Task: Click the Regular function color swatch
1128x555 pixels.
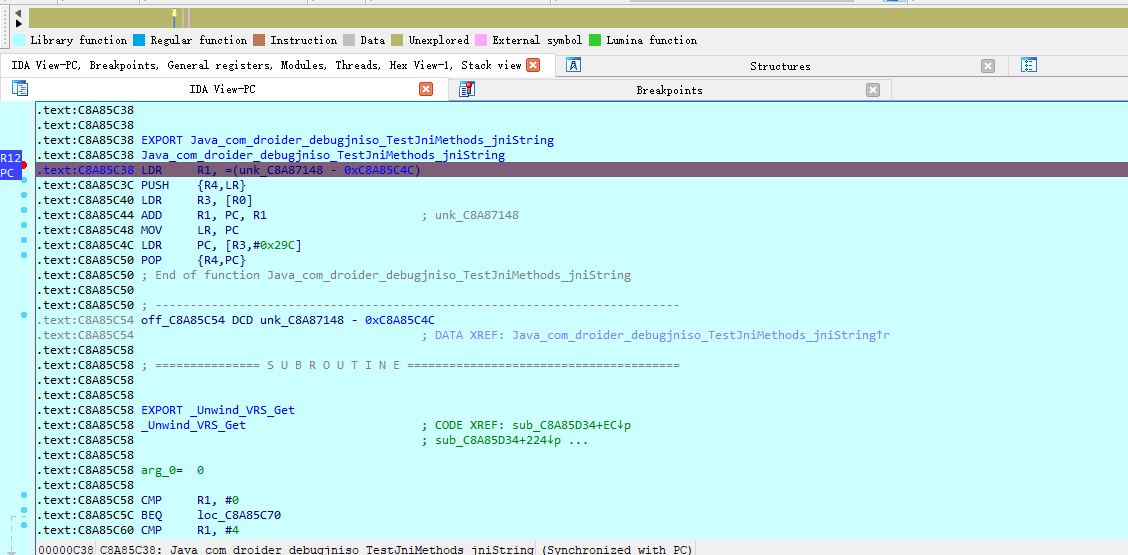Action: coord(140,40)
